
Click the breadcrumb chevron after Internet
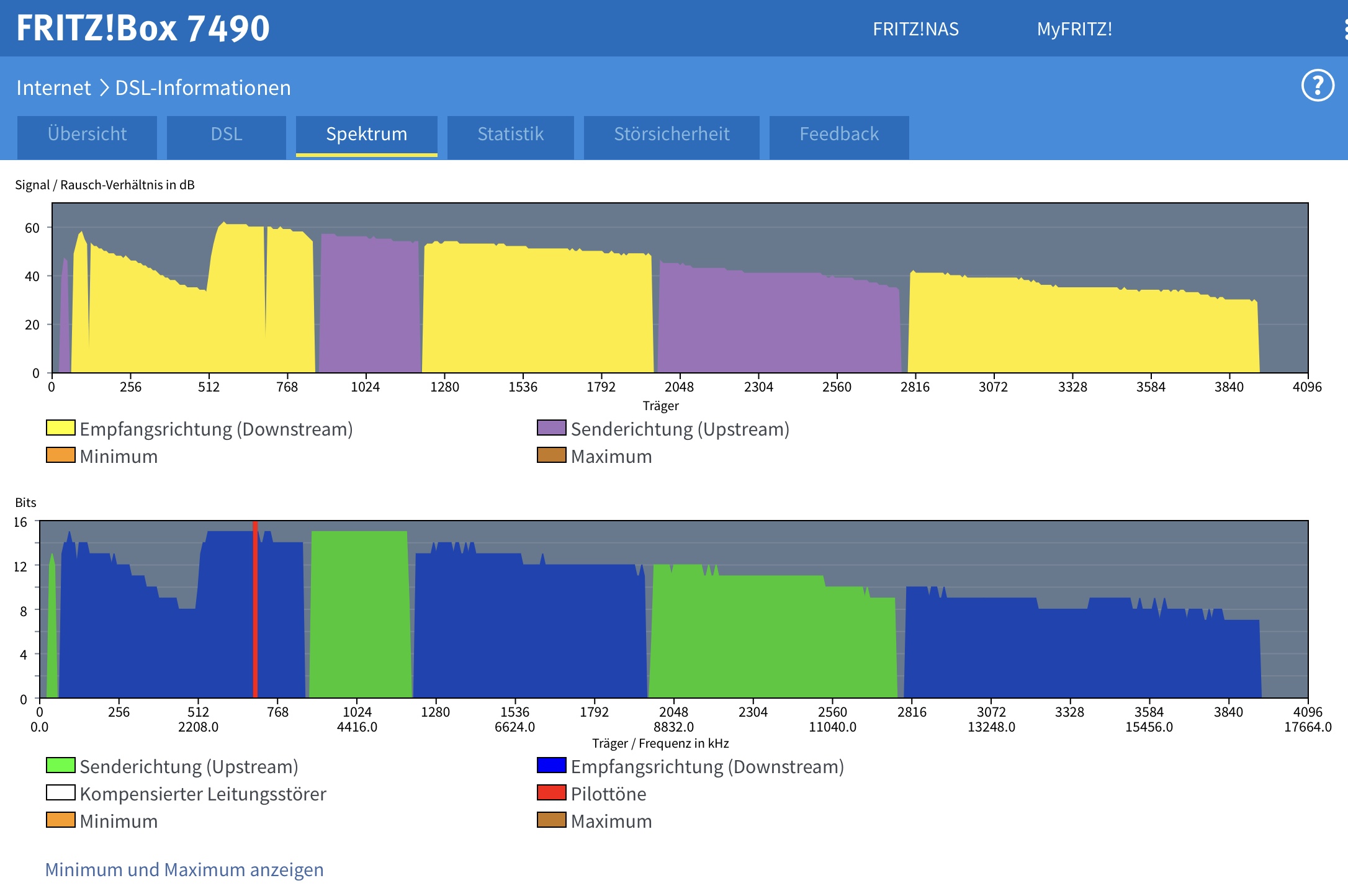(104, 87)
